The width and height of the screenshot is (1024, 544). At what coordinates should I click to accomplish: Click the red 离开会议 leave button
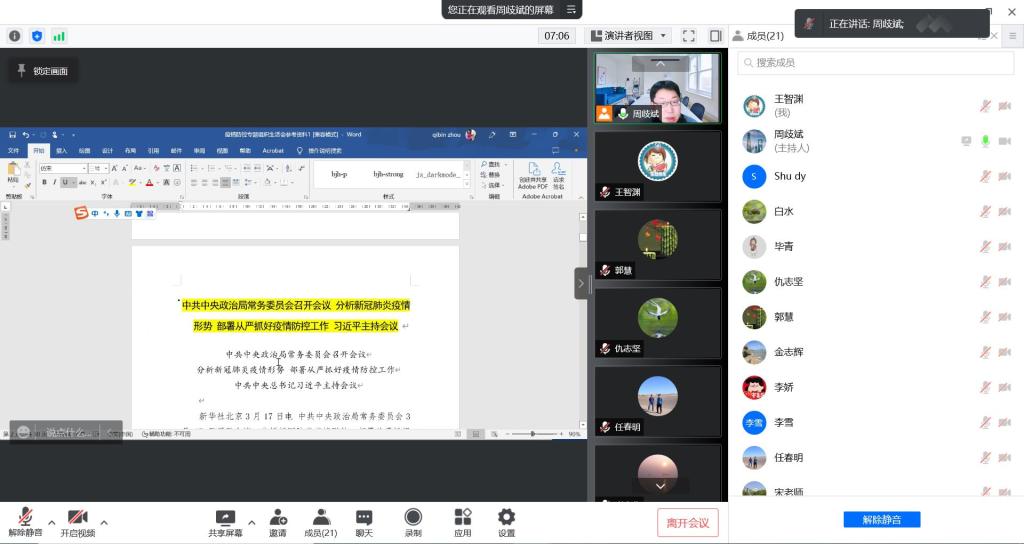point(687,523)
